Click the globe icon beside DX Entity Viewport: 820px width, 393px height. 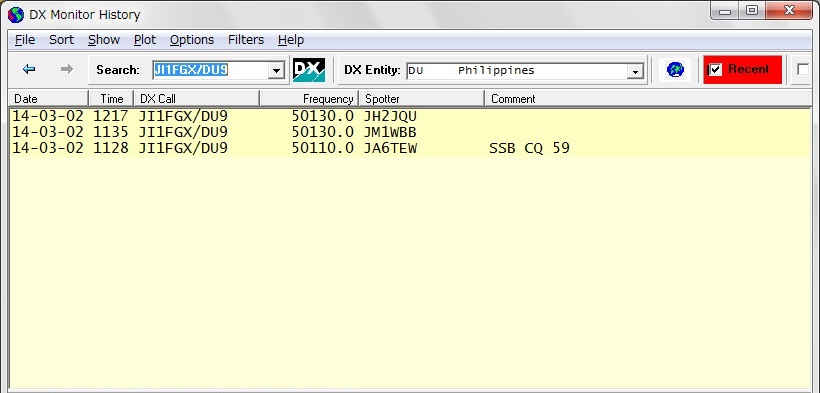pyautogui.click(x=675, y=70)
